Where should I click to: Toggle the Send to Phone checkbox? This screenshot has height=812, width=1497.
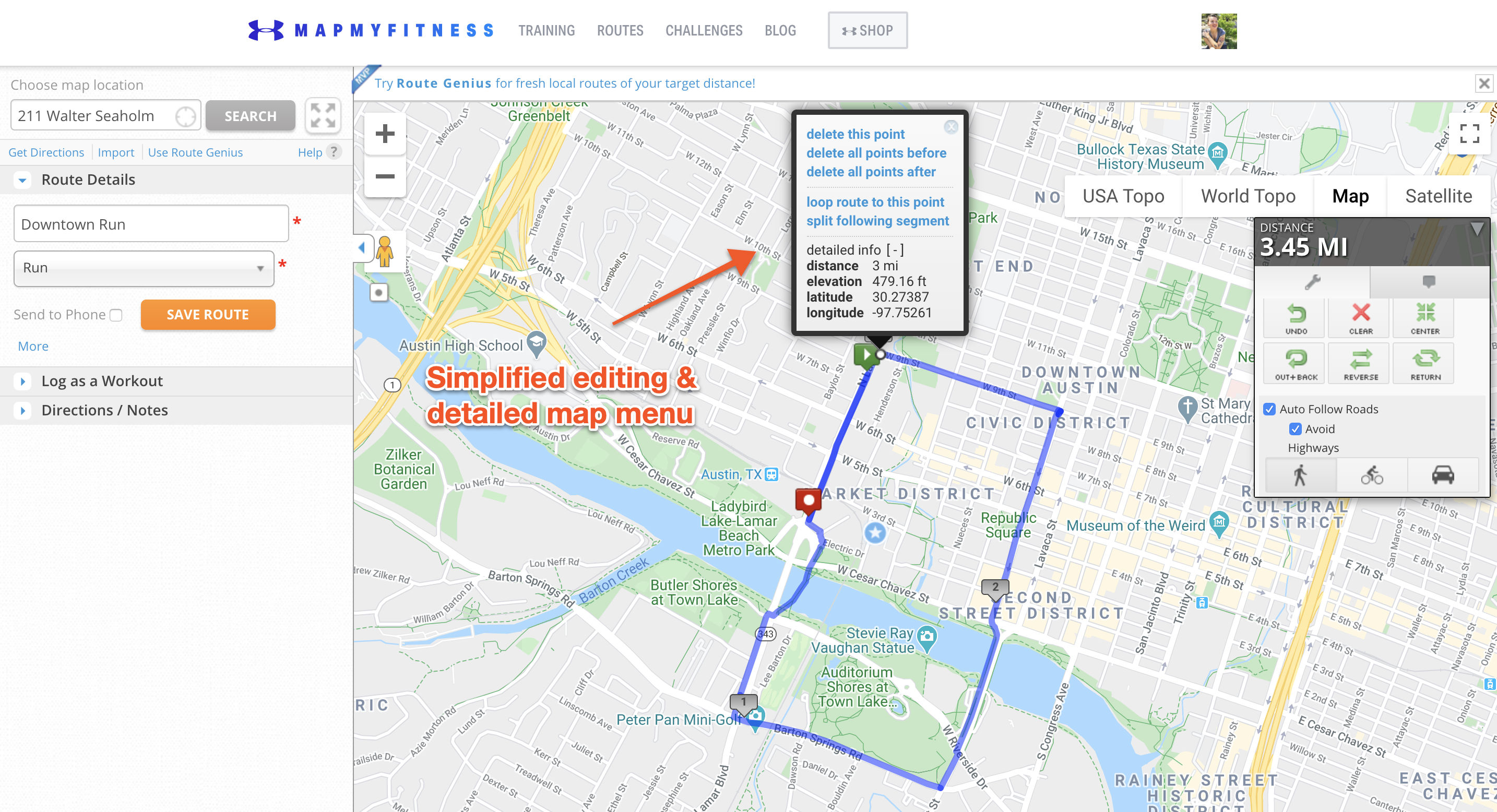pos(116,315)
